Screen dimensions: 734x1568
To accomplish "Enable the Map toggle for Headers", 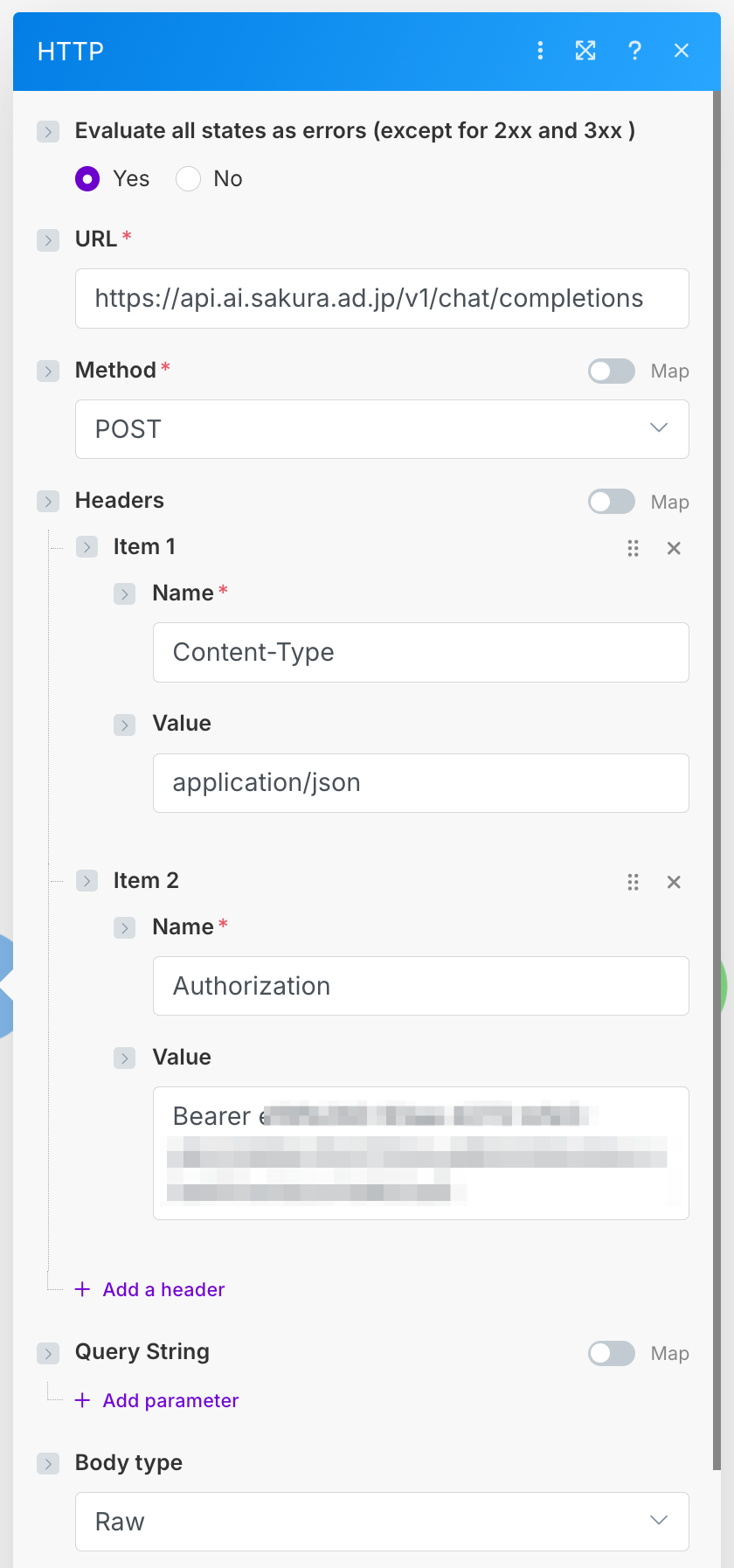I will 611,502.
